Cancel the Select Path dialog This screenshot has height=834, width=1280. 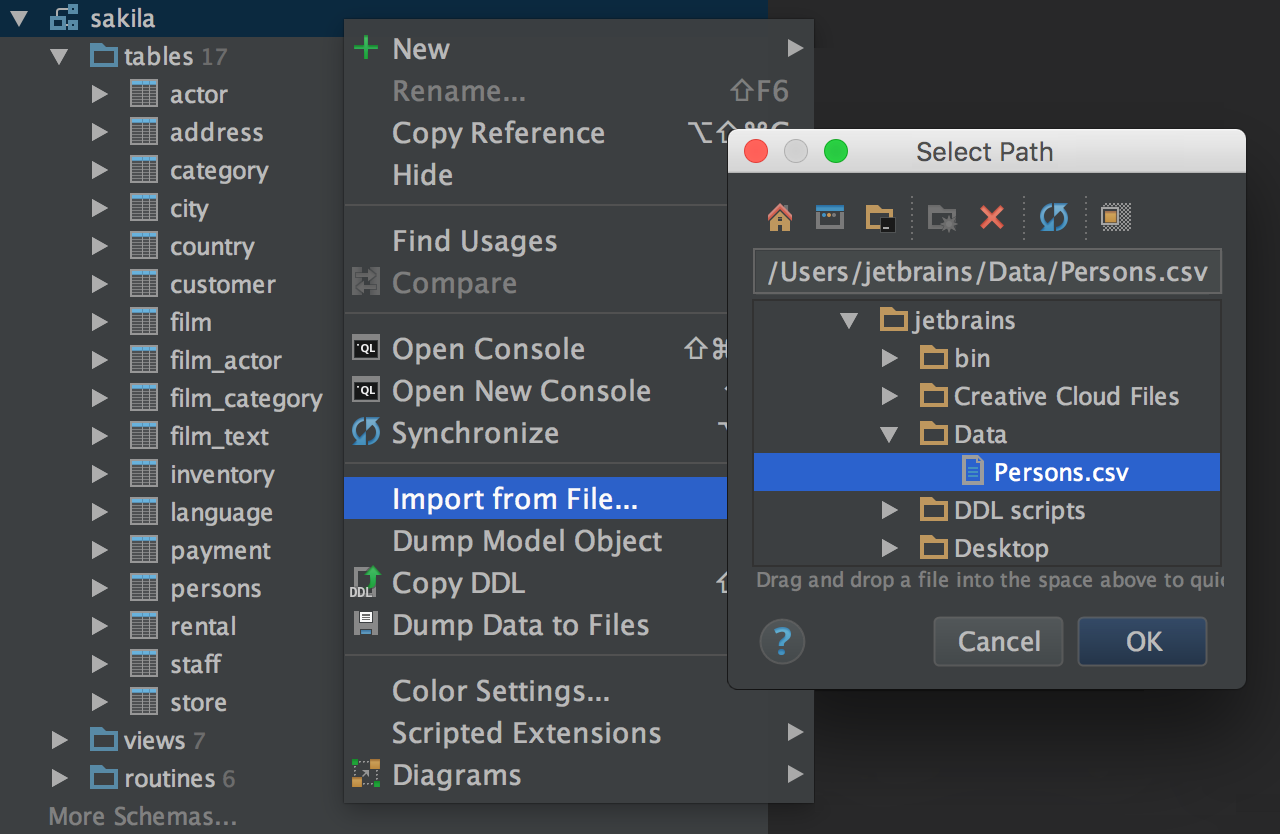(x=998, y=641)
